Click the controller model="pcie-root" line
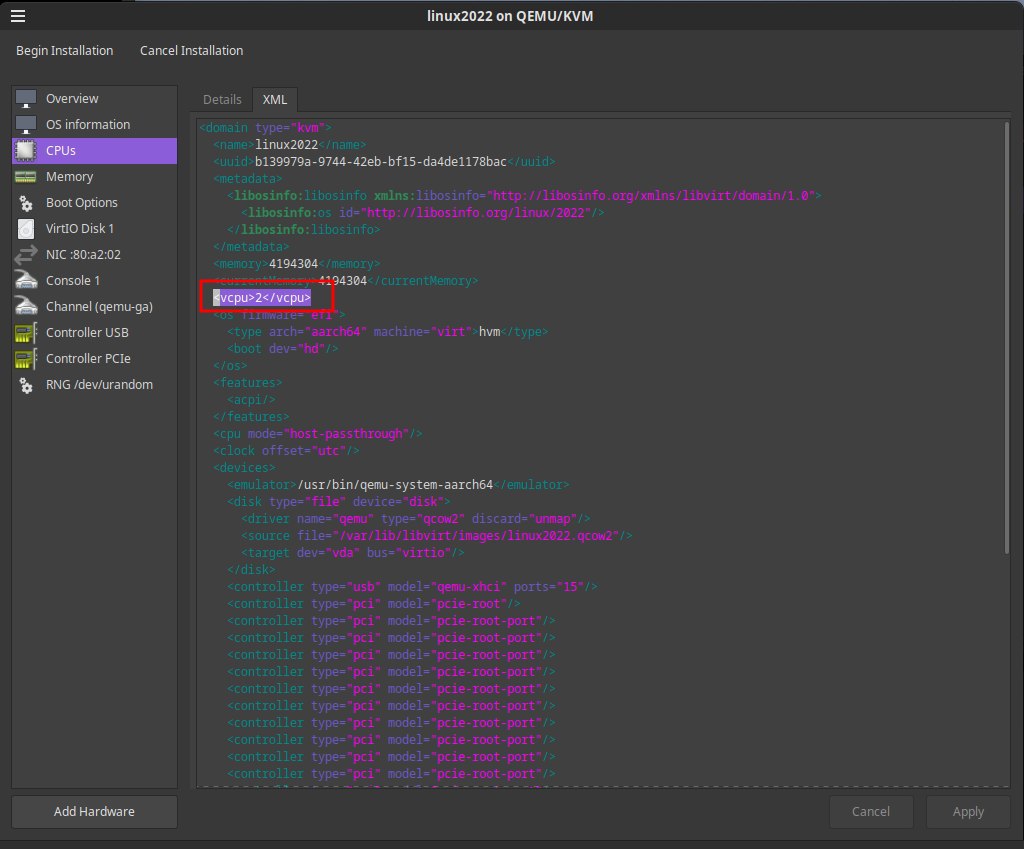This screenshot has height=849, width=1024. click(374, 603)
